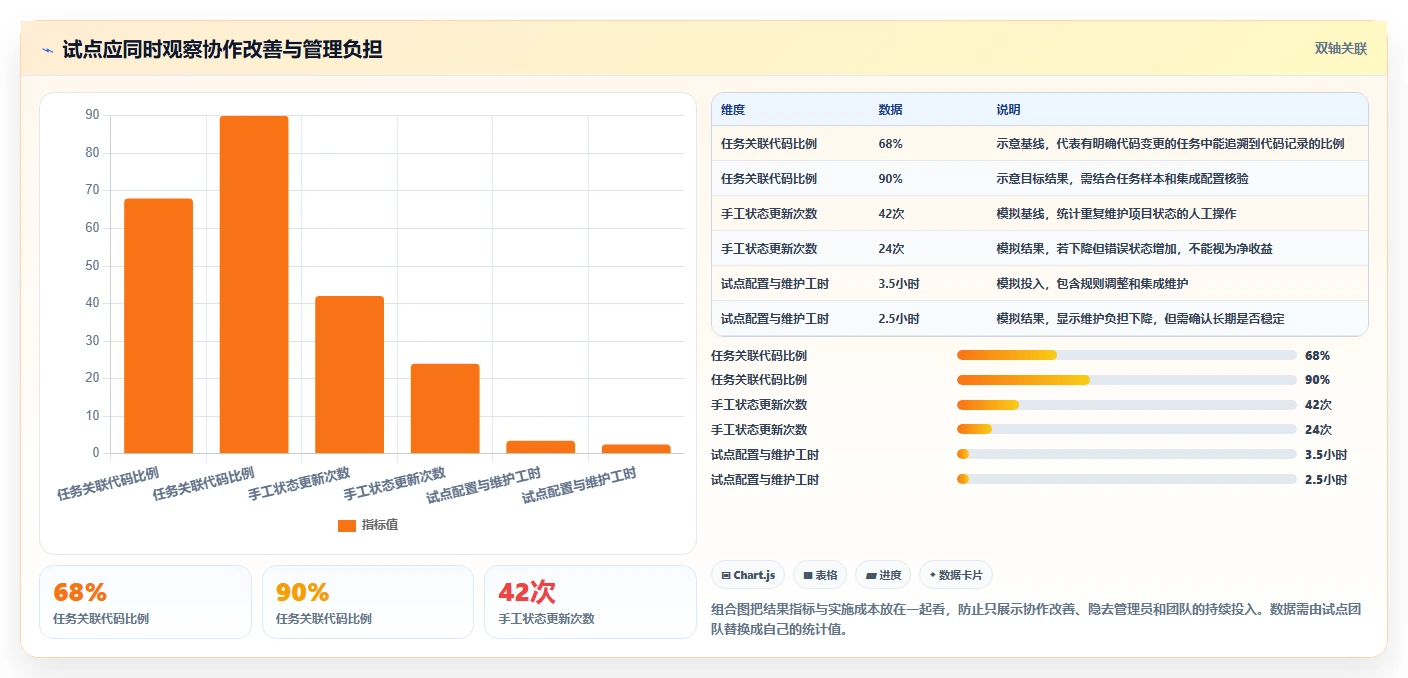Click the 维度 table column header
1408x678 pixels.
point(733,110)
